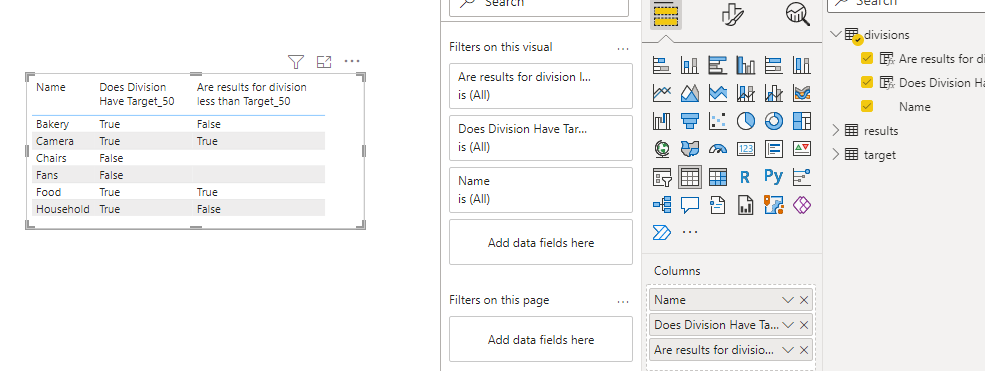Screen dimensions: 985x371
Task: Select the R script visual
Action: (746, 177)
